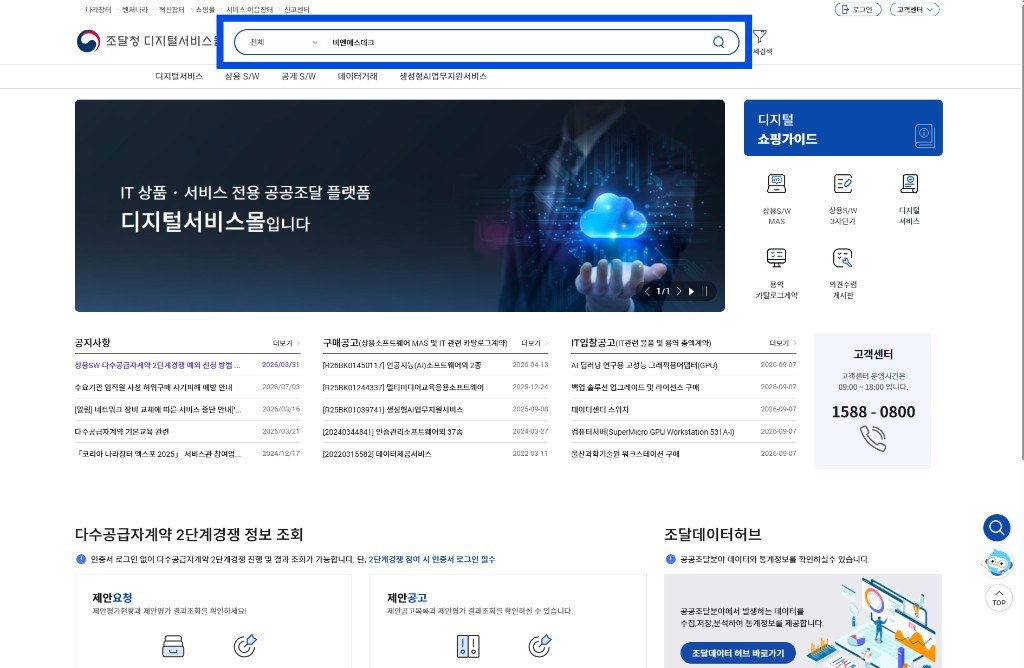The width and height of the screenshot is (1024, 668).
Task: Open [R26BK01450117] 인공지능(AI)소프트웨어외 2종
Action: tap(402, 365)
